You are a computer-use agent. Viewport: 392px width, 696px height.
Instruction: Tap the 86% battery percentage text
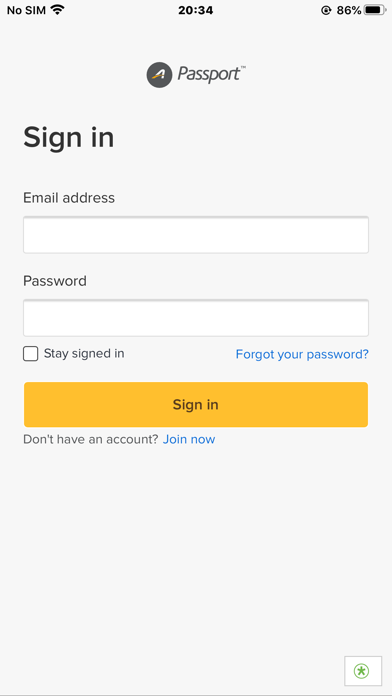pos(349,10)
